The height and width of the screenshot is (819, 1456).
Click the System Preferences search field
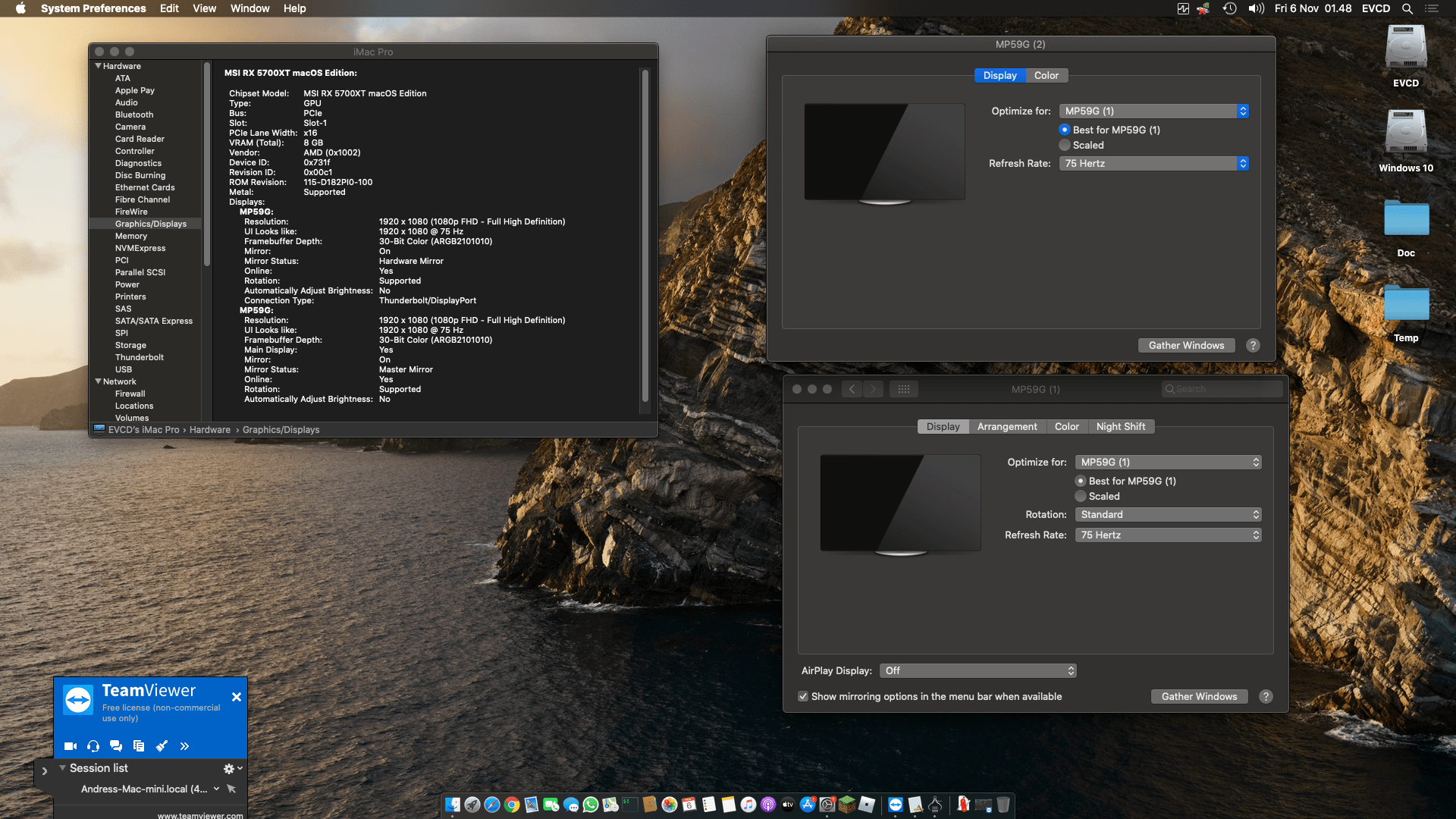(1222, 389)
